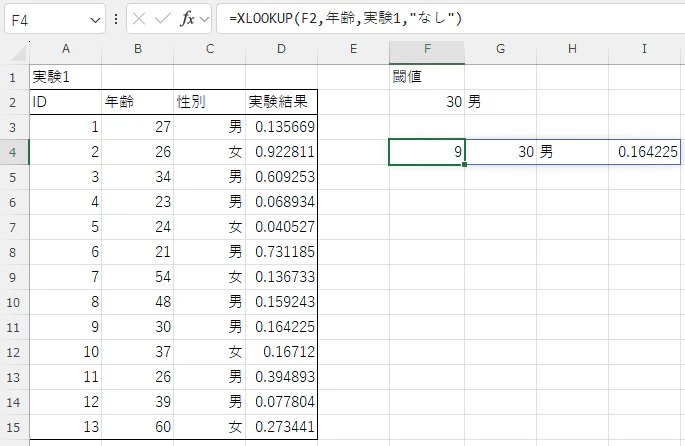Click age value 54
Screen dimensions: 685x446
pos(138,277)
